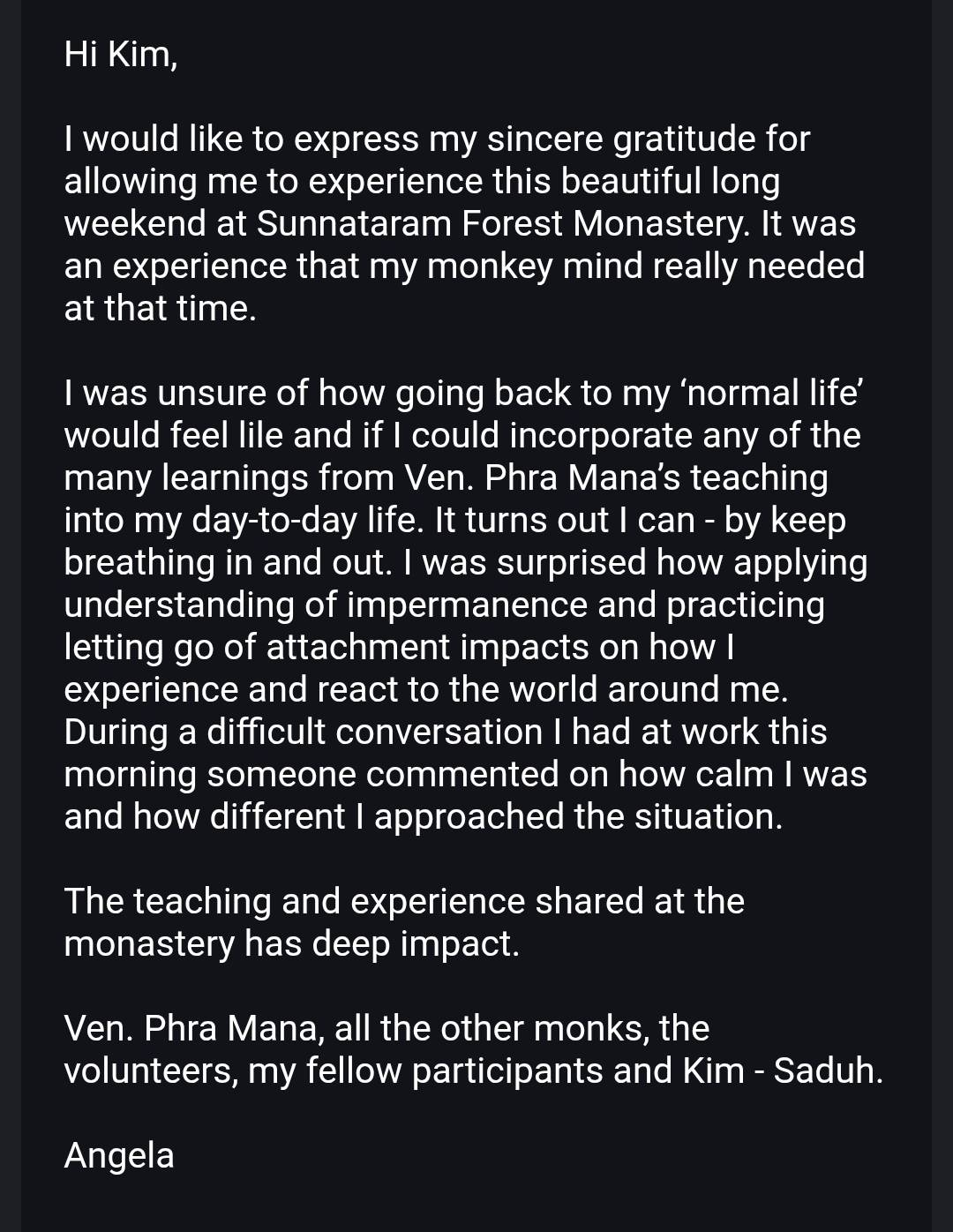
Task: Click the signature name 'Angela'
Action: pyautogui.click(x=119, y=1155)
